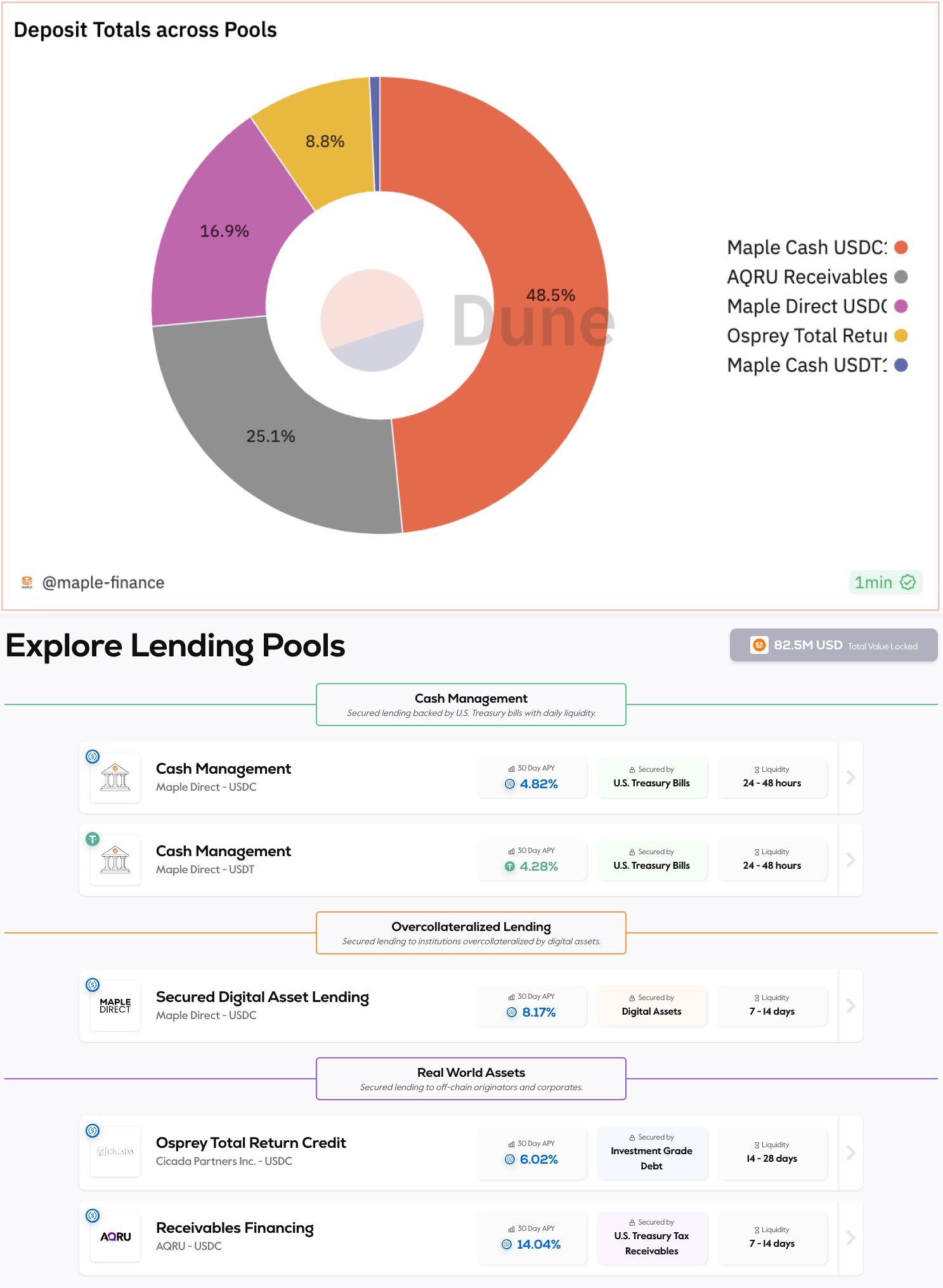
Task: Click the 6.02% 30 Day APY value
Action: click(x=539, y=1159)
